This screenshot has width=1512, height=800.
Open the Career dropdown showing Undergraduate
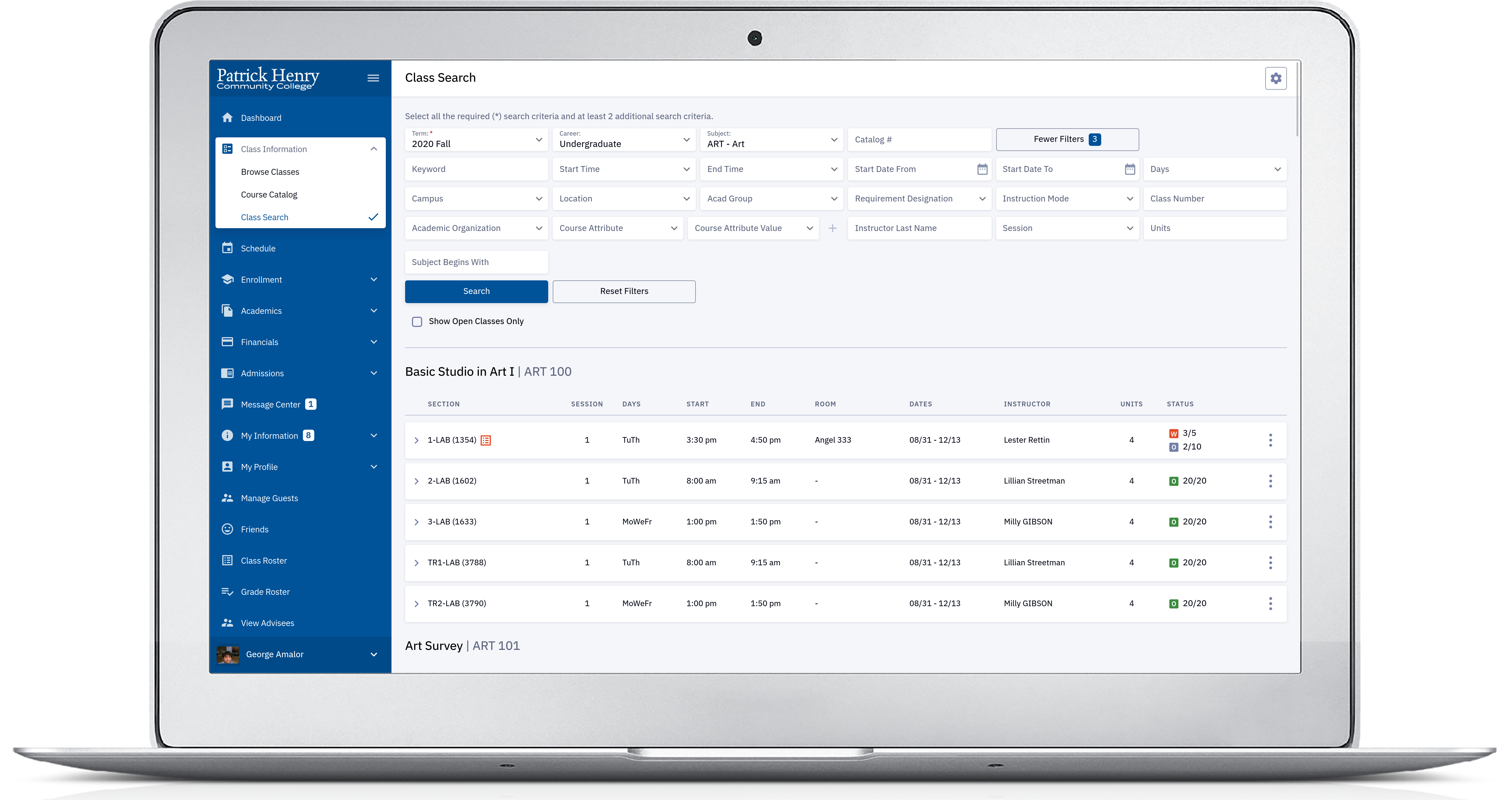(624, 140)
